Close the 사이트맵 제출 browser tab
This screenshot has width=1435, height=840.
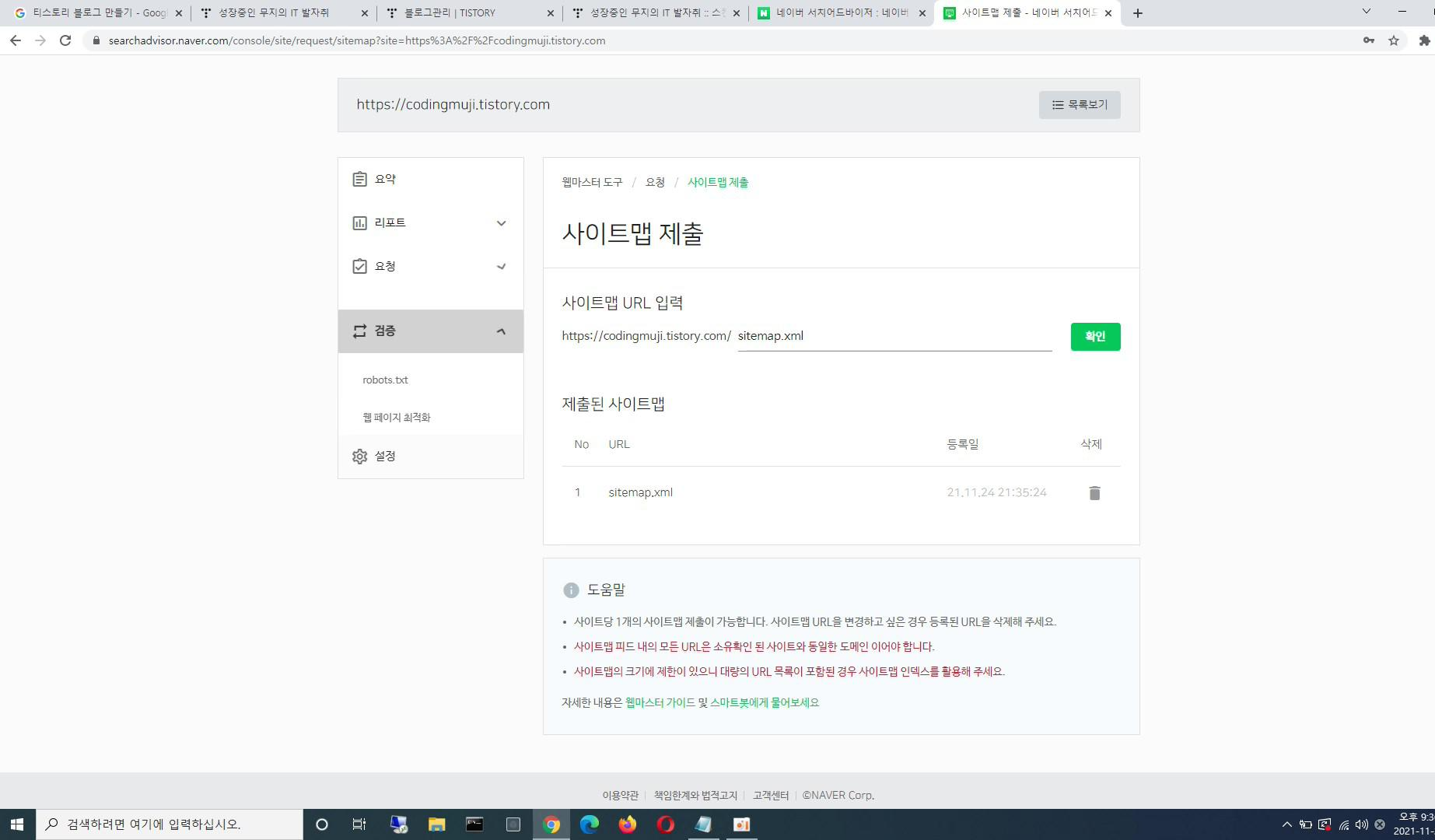1108,13
